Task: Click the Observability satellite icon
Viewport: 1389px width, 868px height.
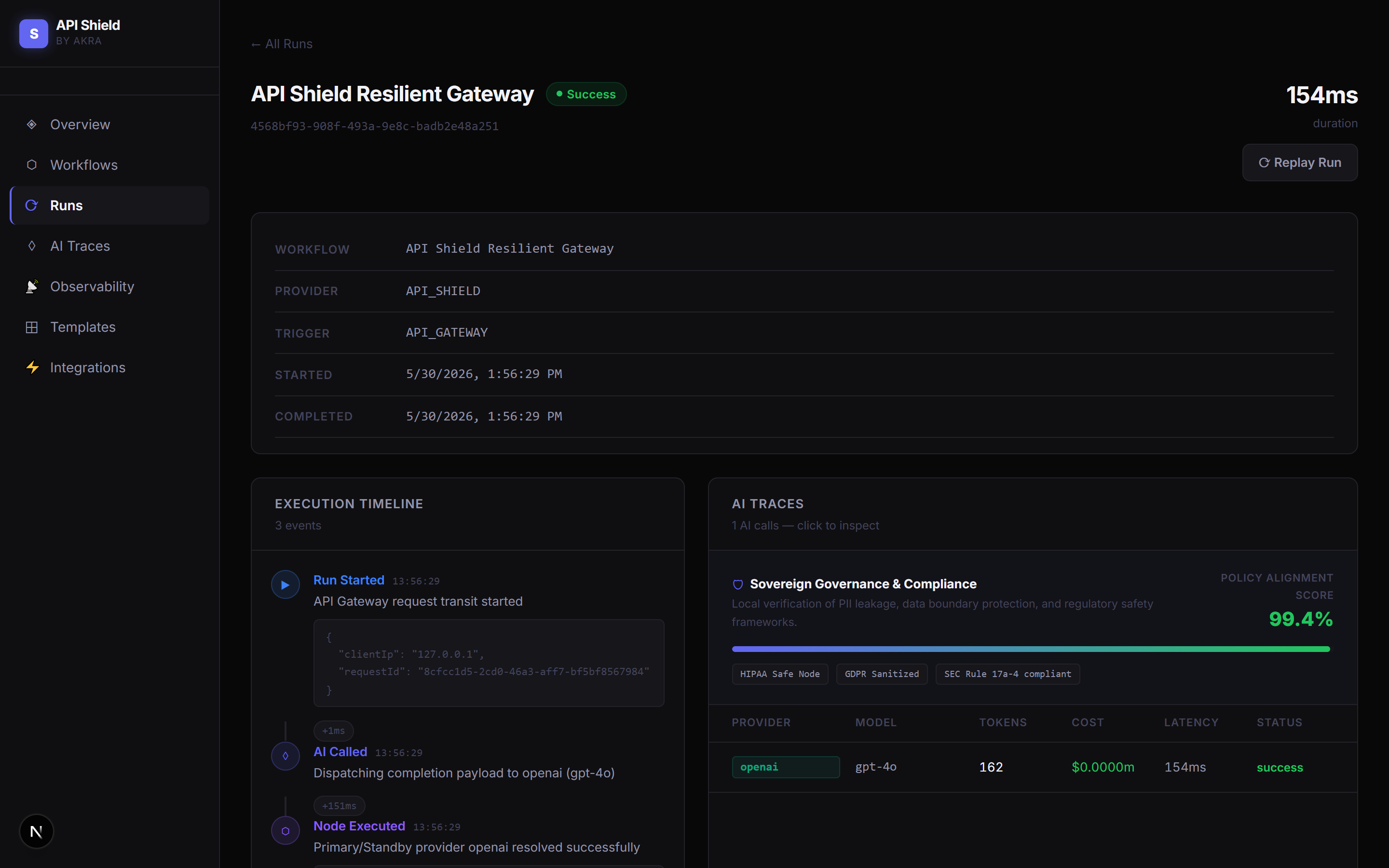Action: [x=32, y=286]
